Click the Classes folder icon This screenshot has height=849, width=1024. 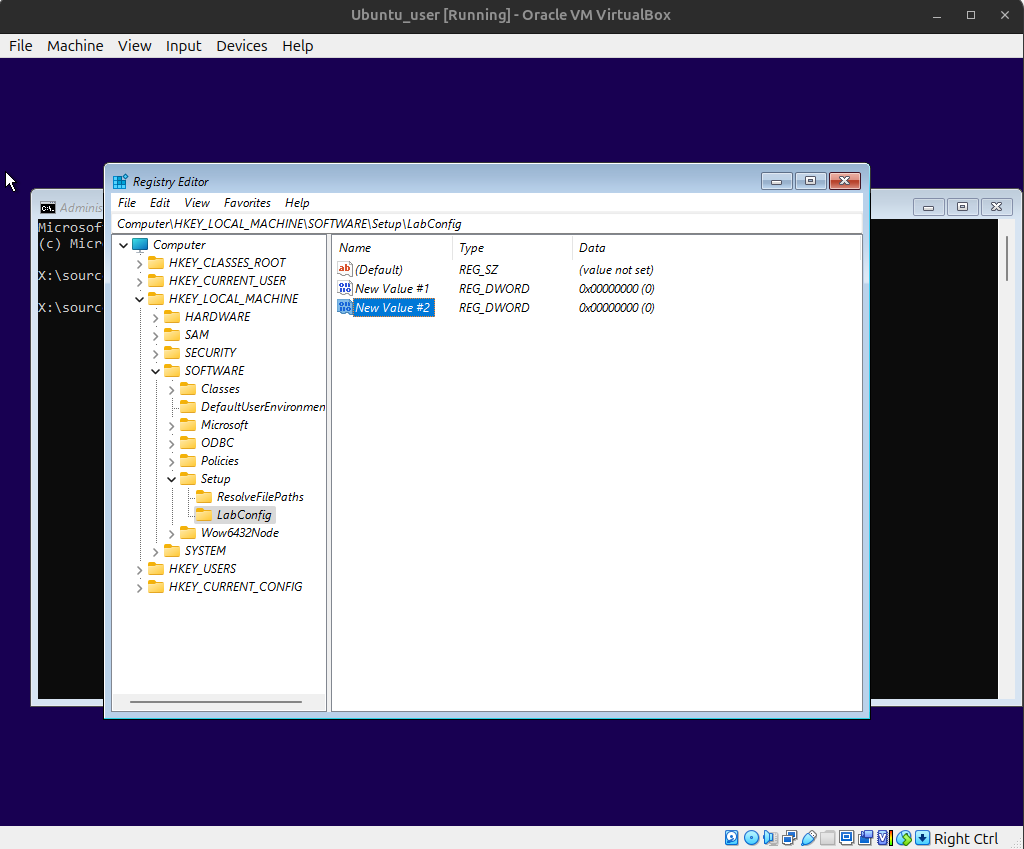tap(188, 389)
